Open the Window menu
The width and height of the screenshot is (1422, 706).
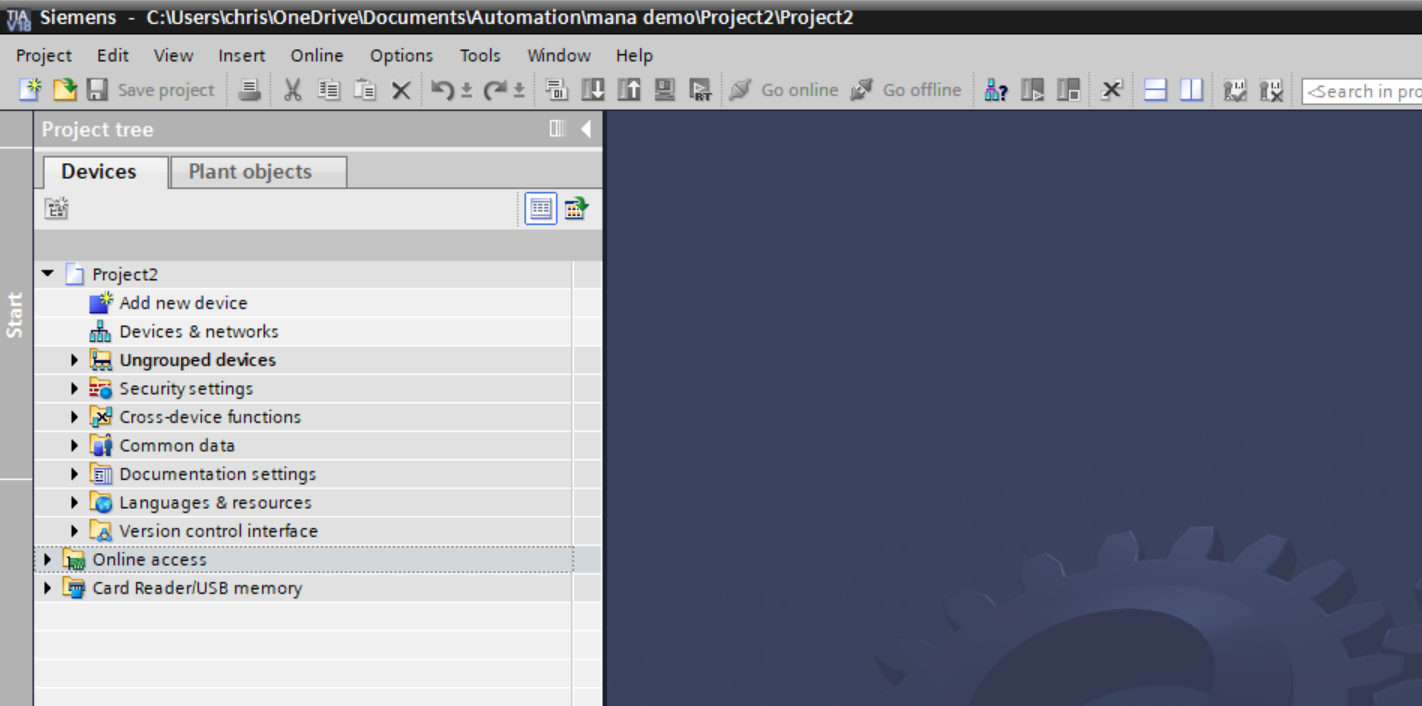click(x=559, y=55)
